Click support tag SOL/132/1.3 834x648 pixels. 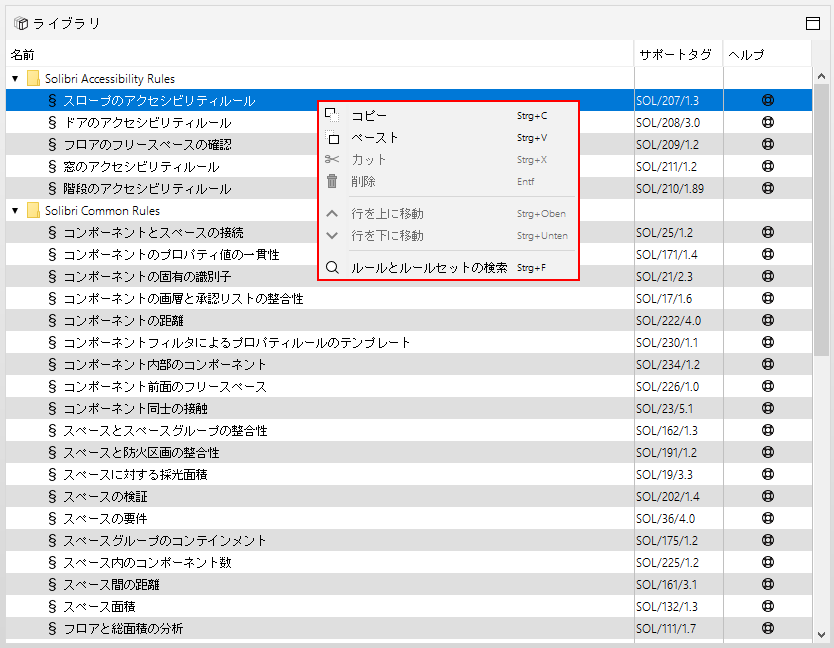point(666,607)
